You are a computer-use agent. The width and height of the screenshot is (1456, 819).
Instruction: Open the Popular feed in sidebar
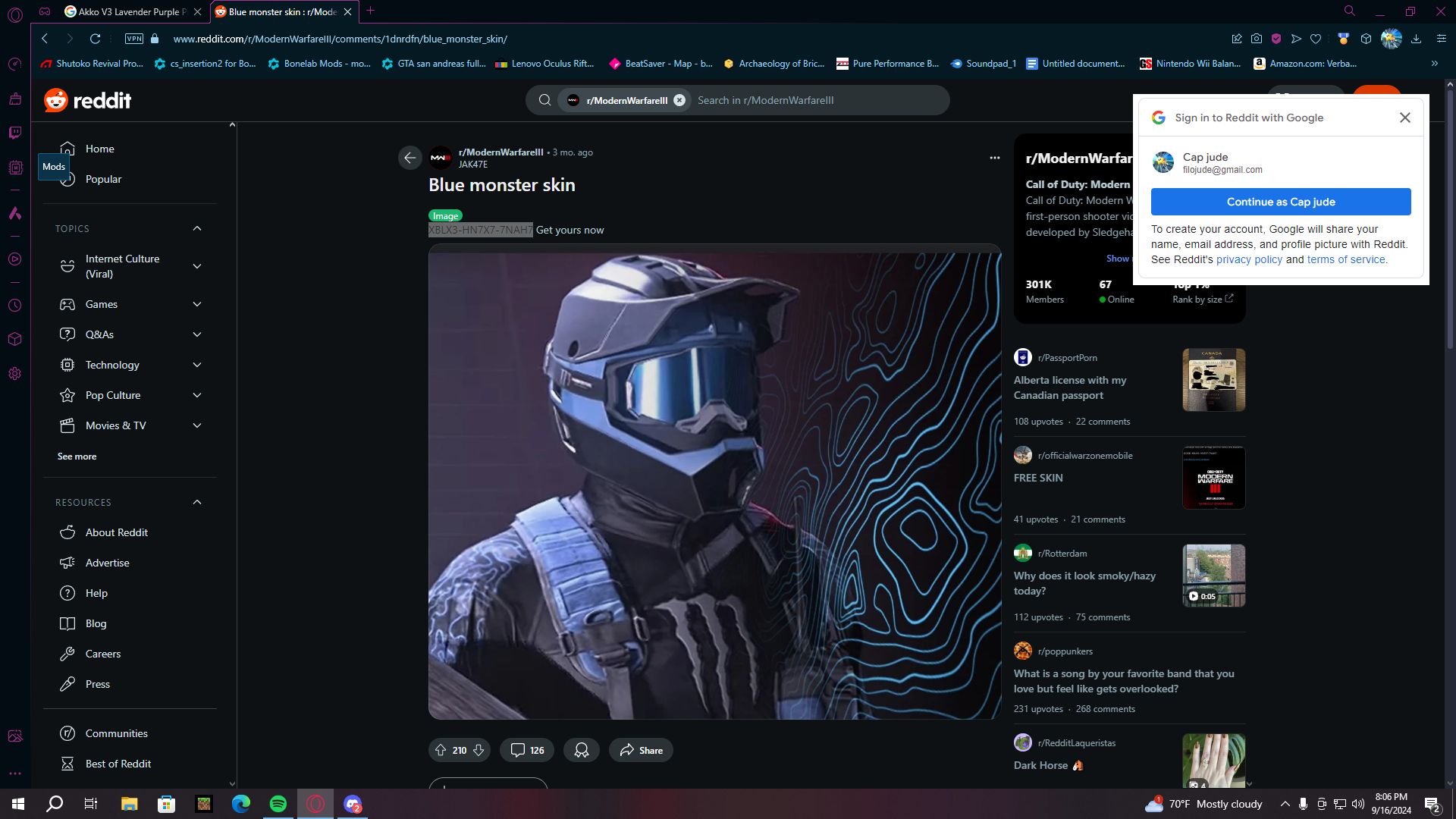click(103, 179)
